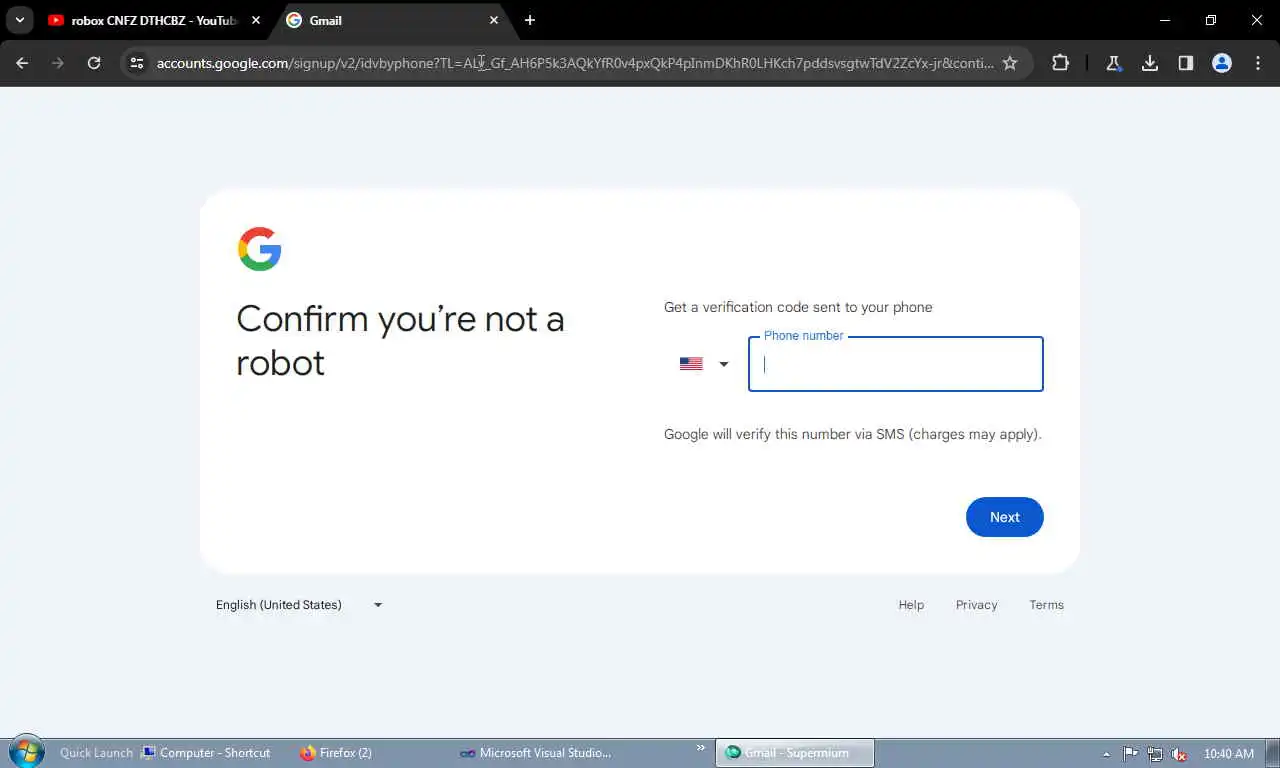Minimize the browser window
This screenshot has width=1280, height=768.
[1165, 20]
